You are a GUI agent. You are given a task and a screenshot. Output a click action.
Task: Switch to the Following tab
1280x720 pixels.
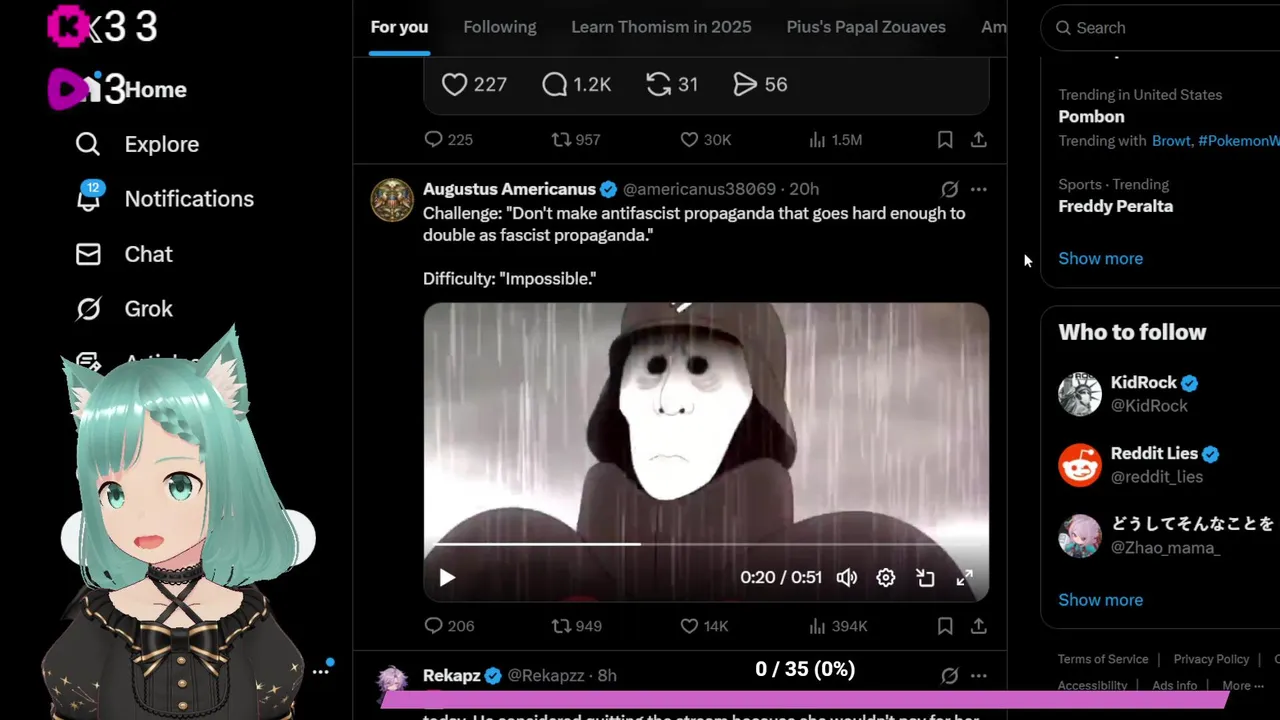click(x=500, y=27)
